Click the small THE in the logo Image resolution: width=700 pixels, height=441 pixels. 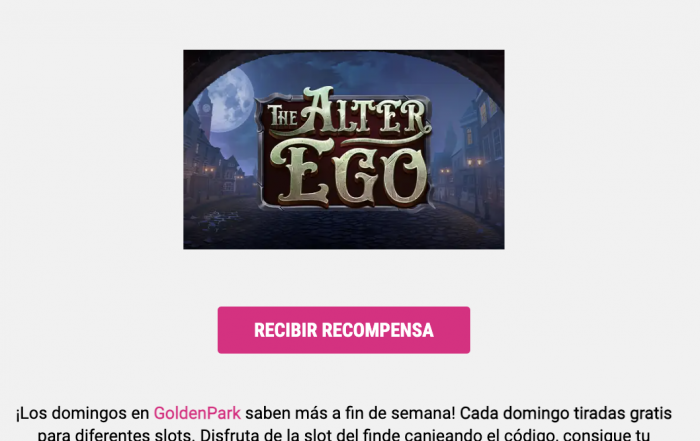(283, 116)
